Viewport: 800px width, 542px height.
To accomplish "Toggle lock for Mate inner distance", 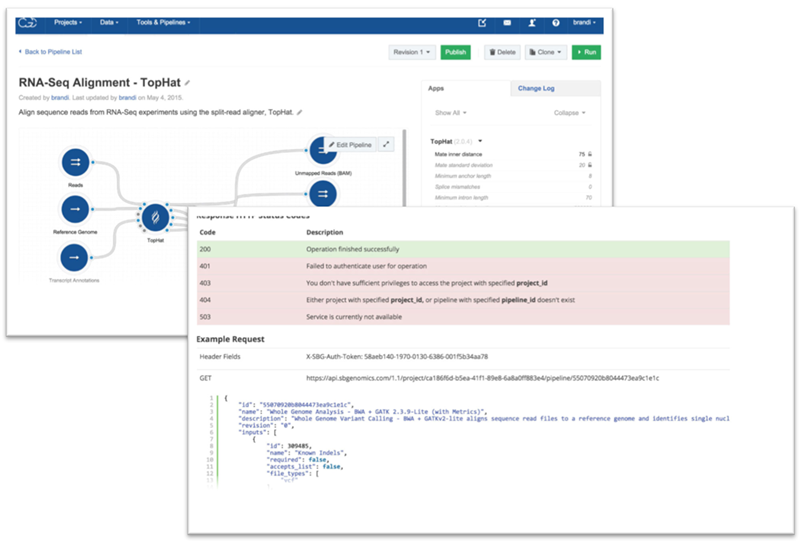I will [591, 155].
